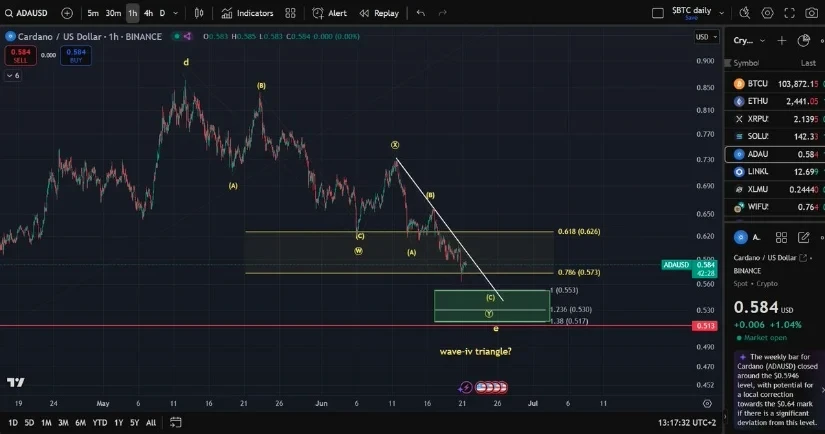Open edit note icon in details panel

[x=803, y=238]
